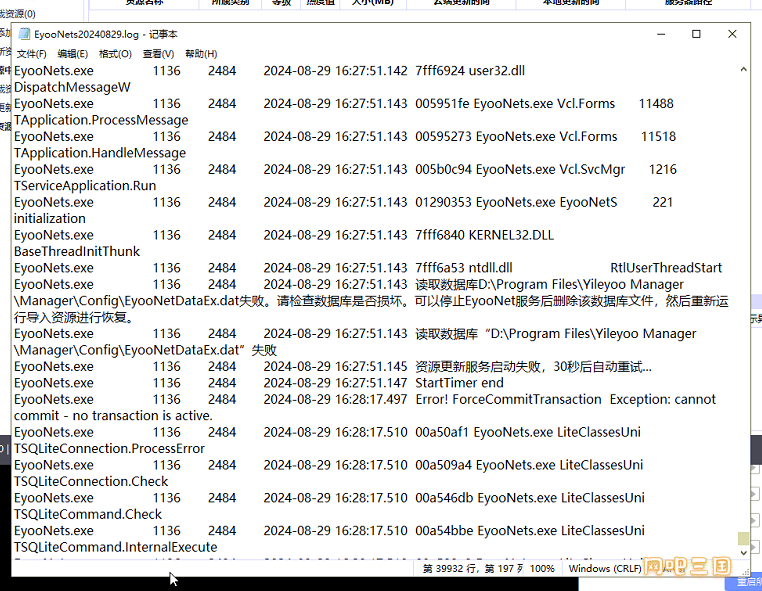The image size is (762, 591).
Task: Click the timestamp 16:28:17.497
Action: pos(371,400)
